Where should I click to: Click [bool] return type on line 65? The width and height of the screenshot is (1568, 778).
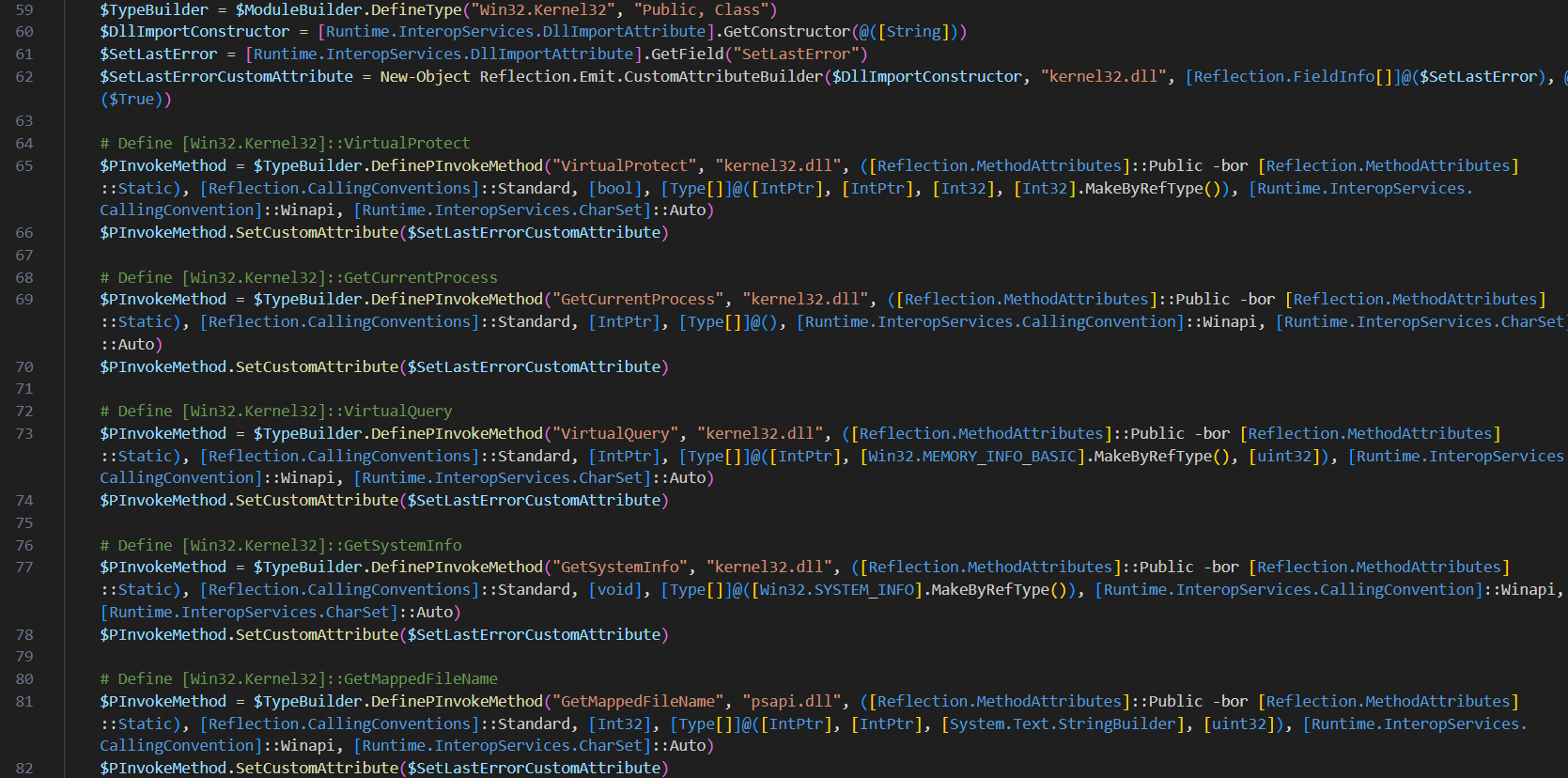click(x=614, y=188)
